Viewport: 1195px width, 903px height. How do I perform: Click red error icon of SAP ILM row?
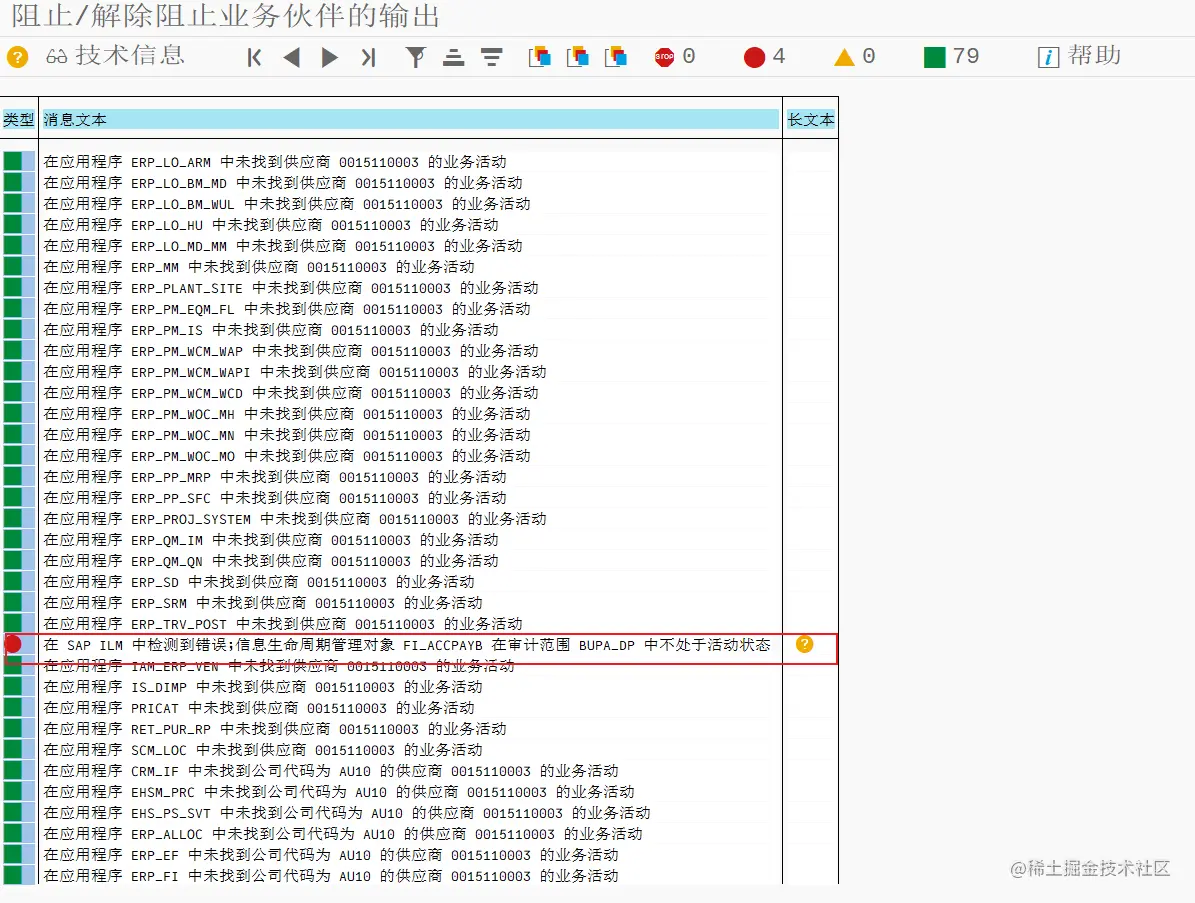(x=13, y=645)
